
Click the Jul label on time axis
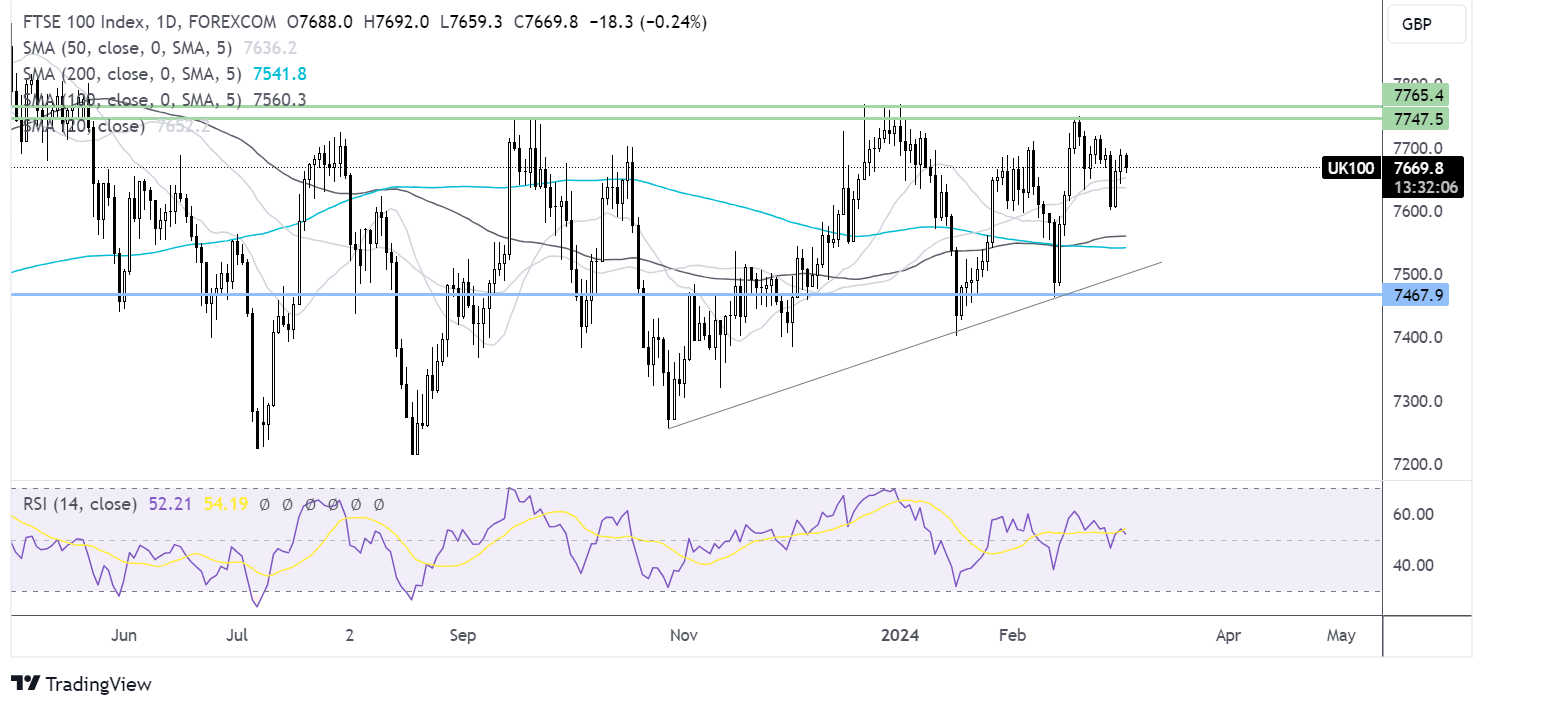[237, 635]
